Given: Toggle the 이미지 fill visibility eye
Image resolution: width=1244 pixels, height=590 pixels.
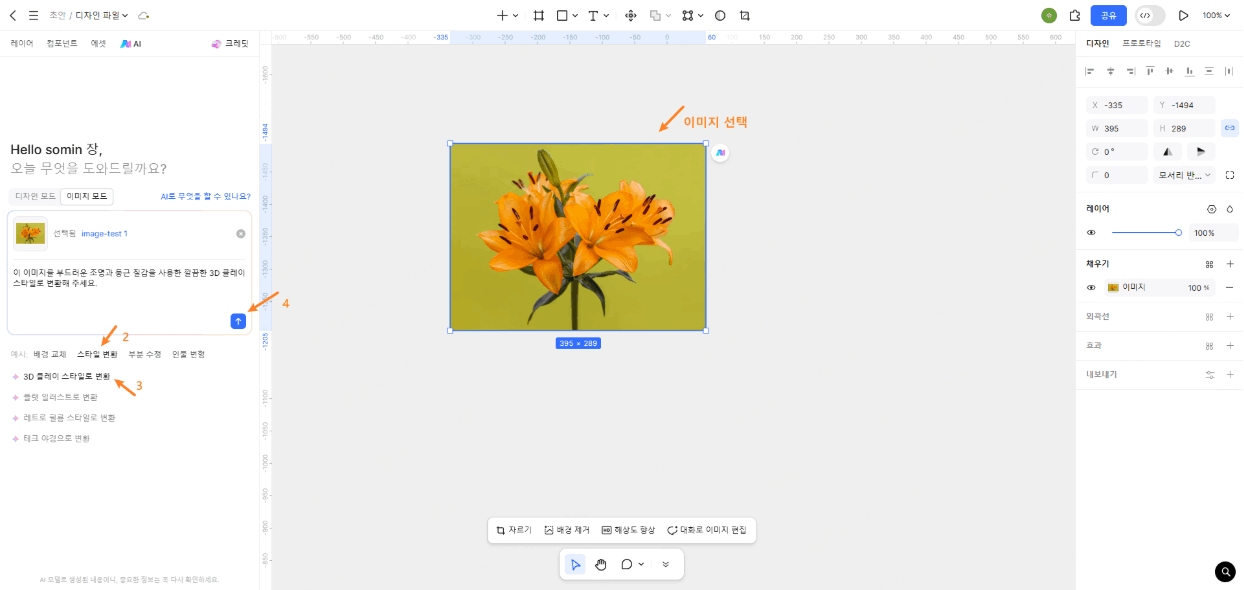Looking at the screenshot, I should 1091,287.
